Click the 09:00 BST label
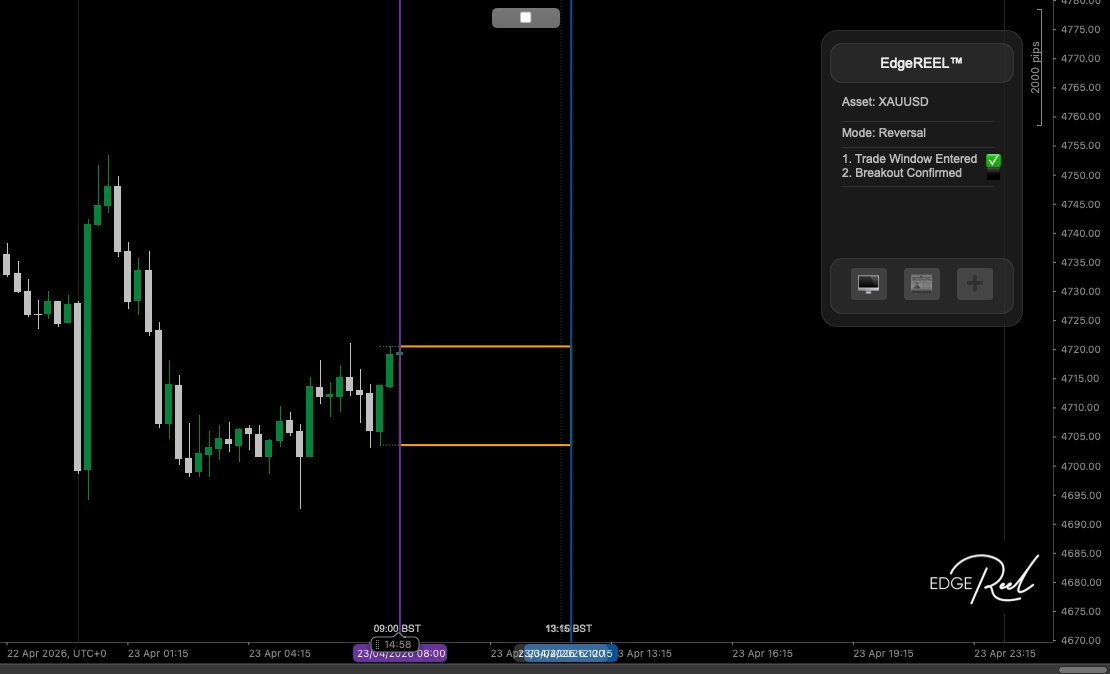 [x=397, y=628]
